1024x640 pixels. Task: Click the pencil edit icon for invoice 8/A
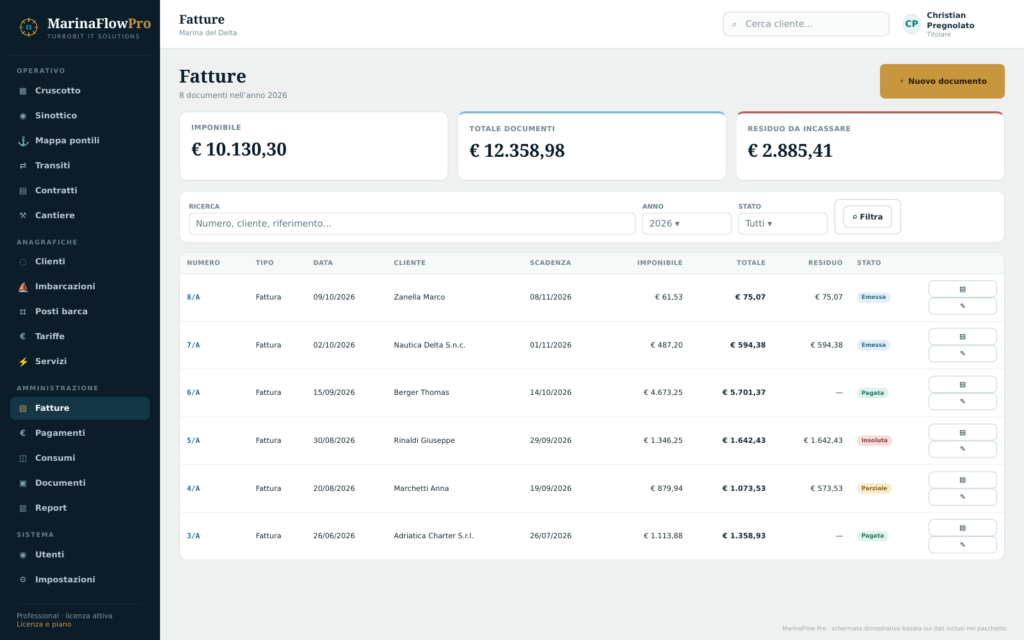[x=962, y=306]
